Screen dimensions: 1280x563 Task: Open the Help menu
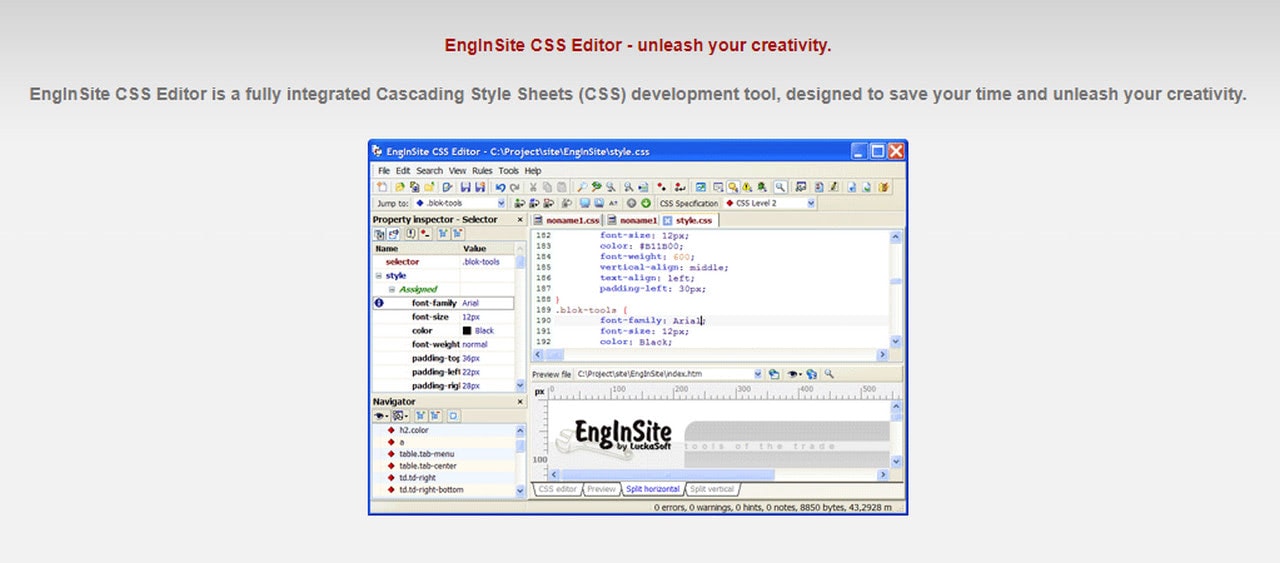[x=533, y=171]
